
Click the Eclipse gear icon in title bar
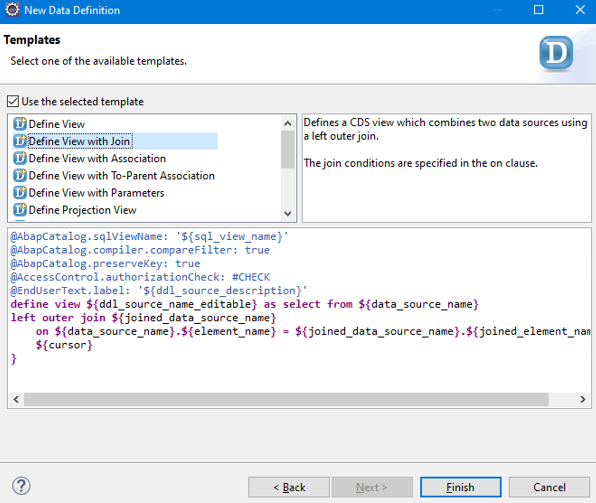(12, 10)
